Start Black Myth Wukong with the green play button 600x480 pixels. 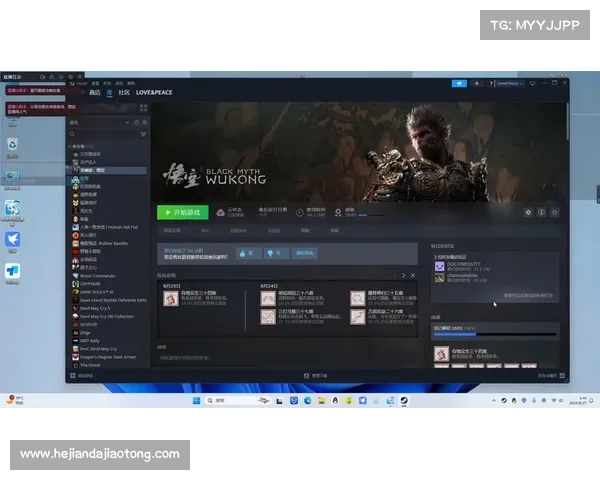click(183, 212)
